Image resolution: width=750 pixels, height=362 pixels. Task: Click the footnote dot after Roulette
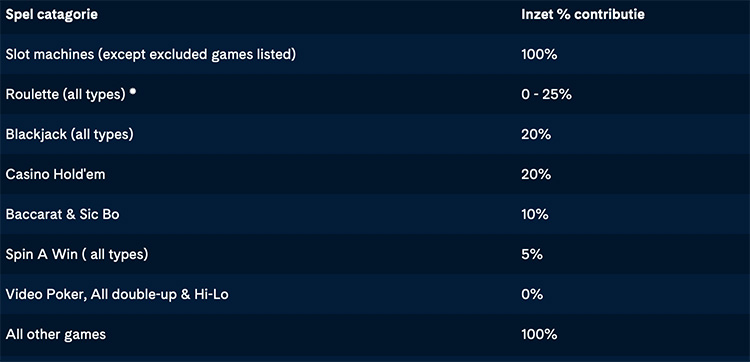132,90
